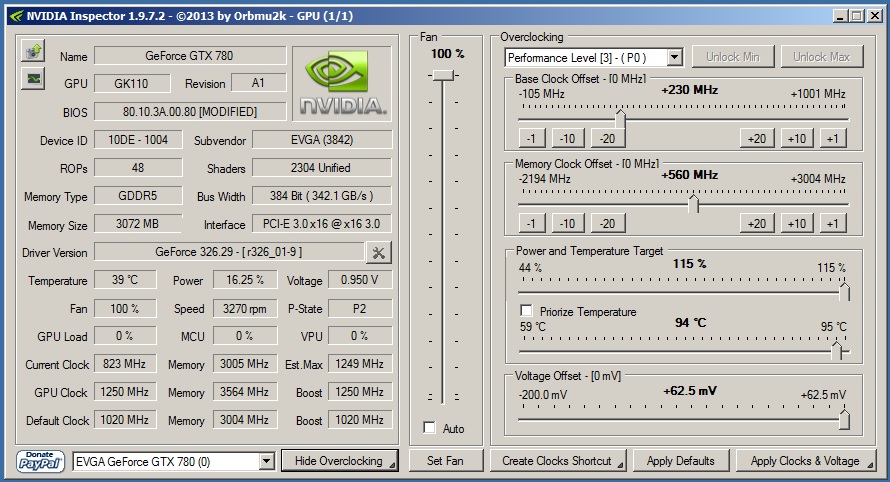Click the 16.25 % power value
Viewport: 890px width, 482px height.
245,279
